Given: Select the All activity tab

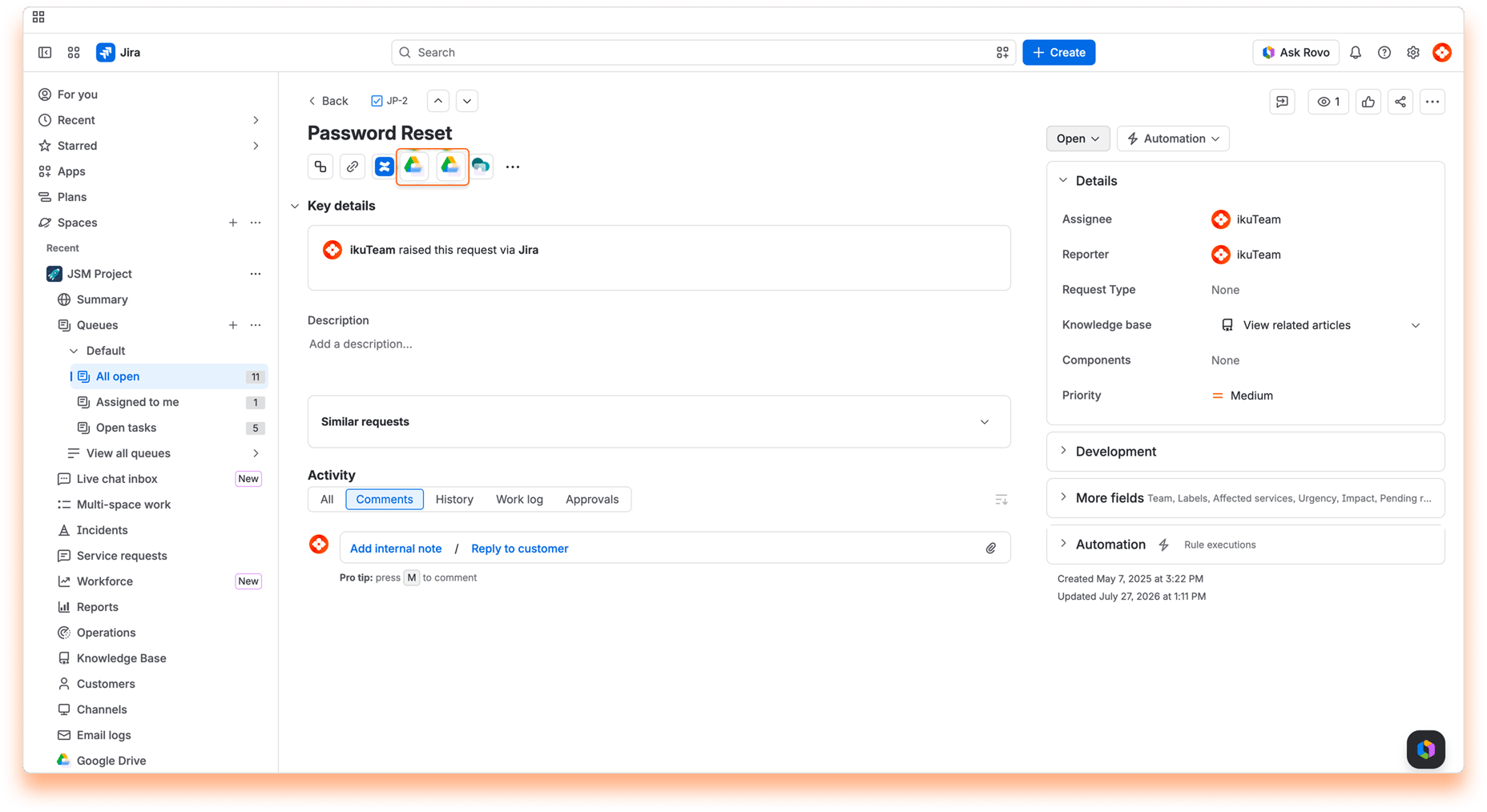Looking at the screenshot, I should (327, 500).
